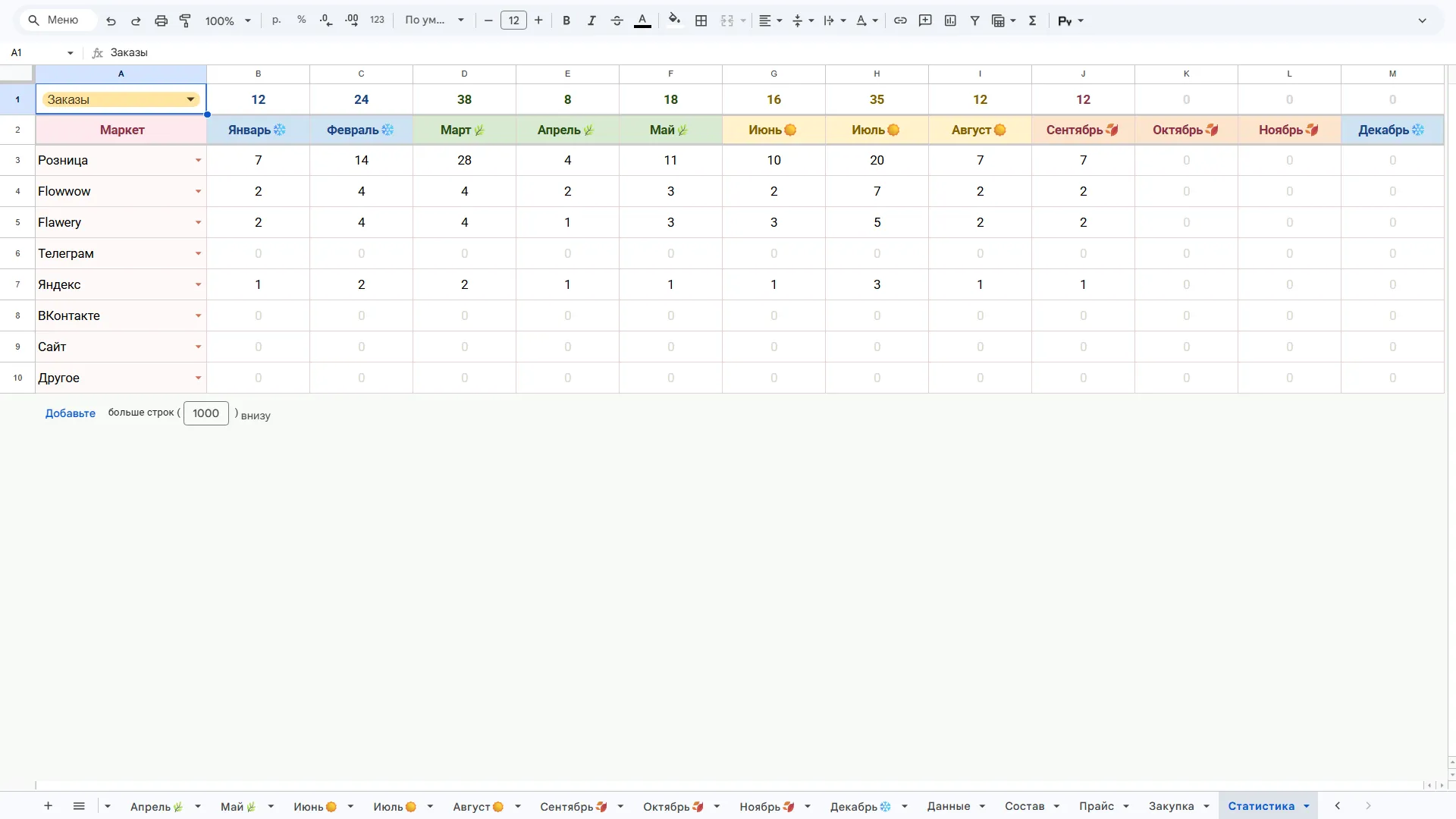Open the Name box A1 dropdown

tap(70, 53)
